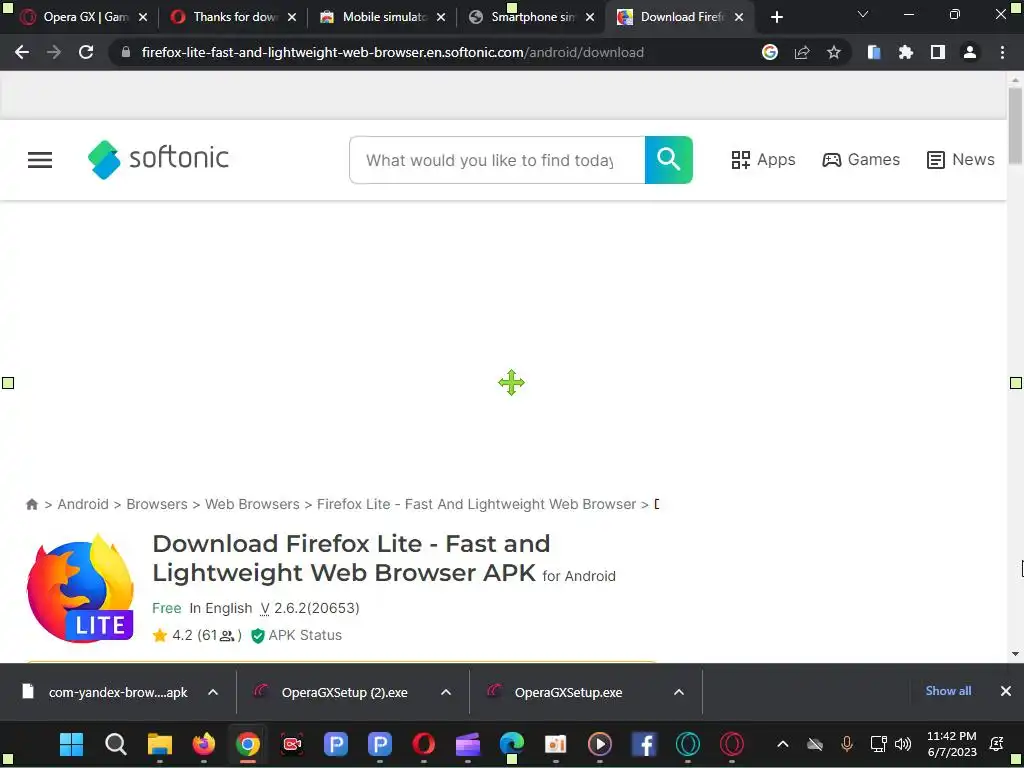1024x768 pixels.
Task: Click the browser address bar URL
Action: 392,52
